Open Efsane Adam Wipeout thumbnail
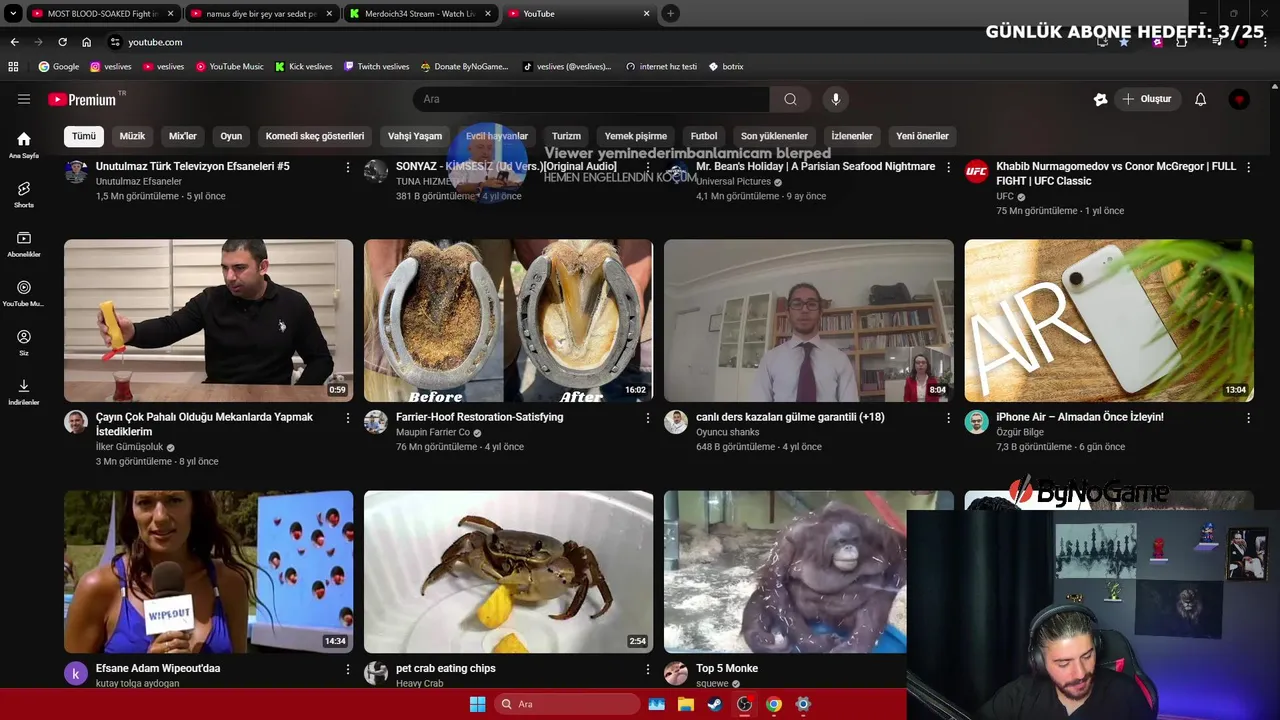Screen dimensions: 1280x720 coord(209,572)
